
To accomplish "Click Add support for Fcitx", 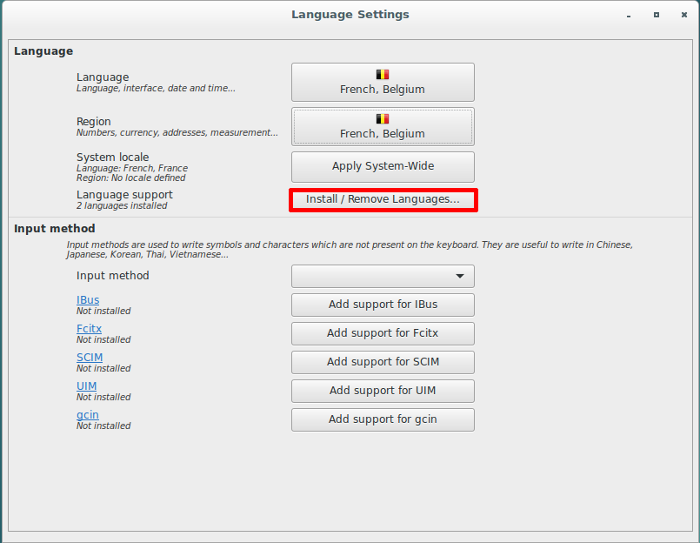I will pos(383,334).
